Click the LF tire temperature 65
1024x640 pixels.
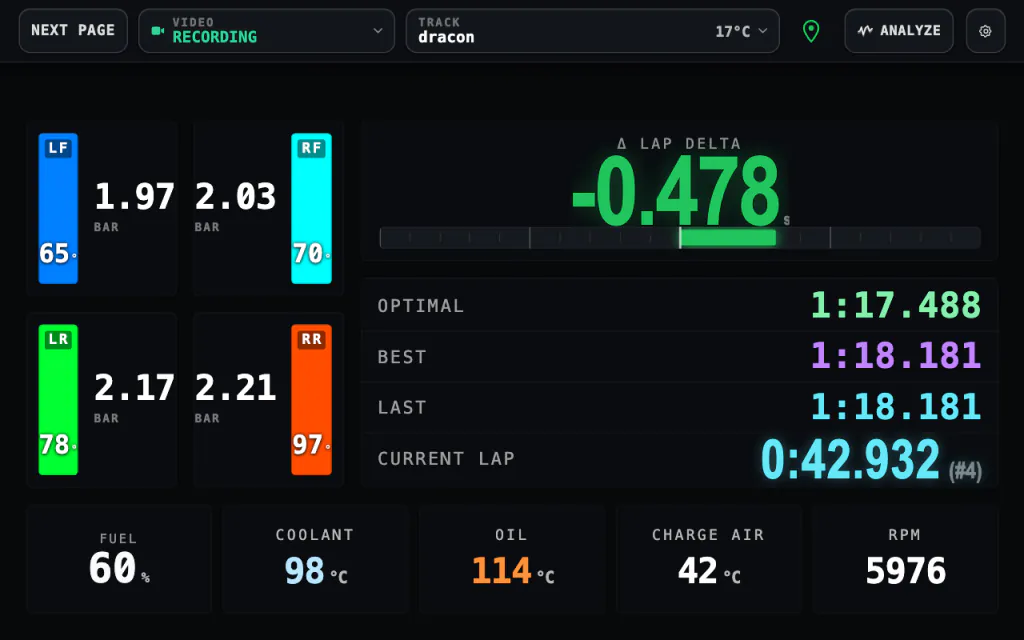pyautogui.click(x=57, y=253)
